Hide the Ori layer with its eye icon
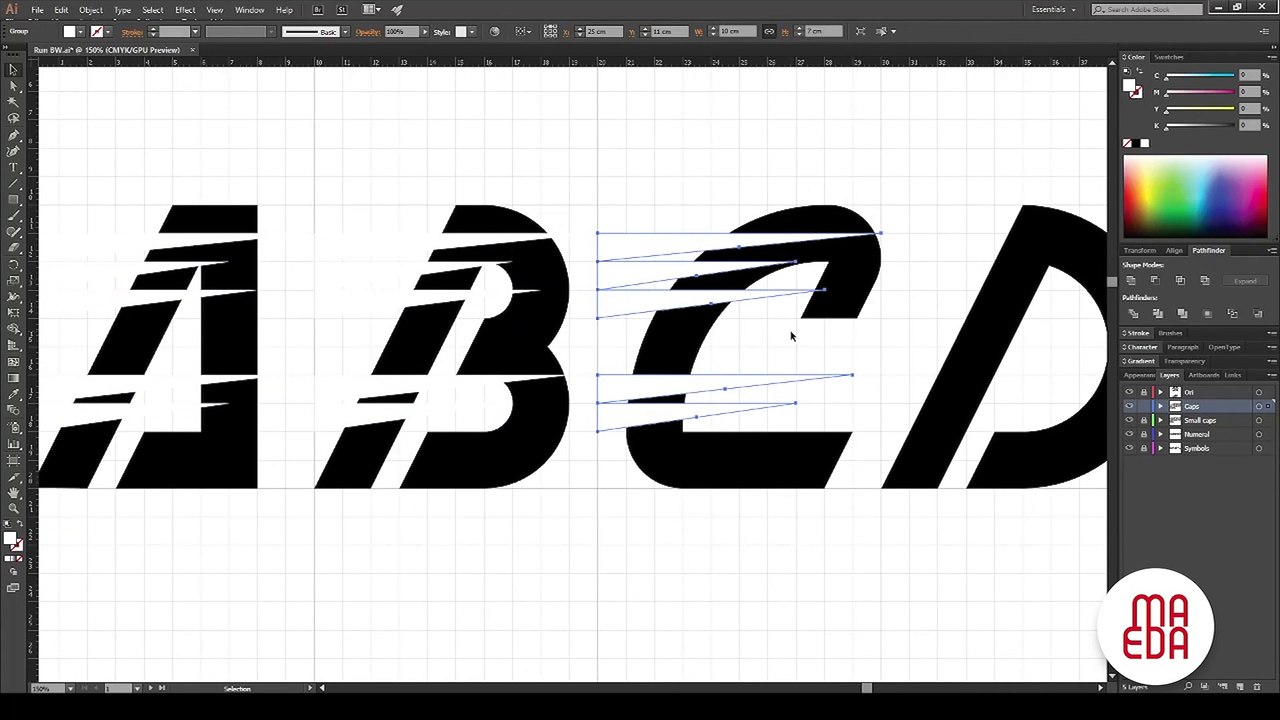The image size is (1280, 720). tap(1129, 392)
